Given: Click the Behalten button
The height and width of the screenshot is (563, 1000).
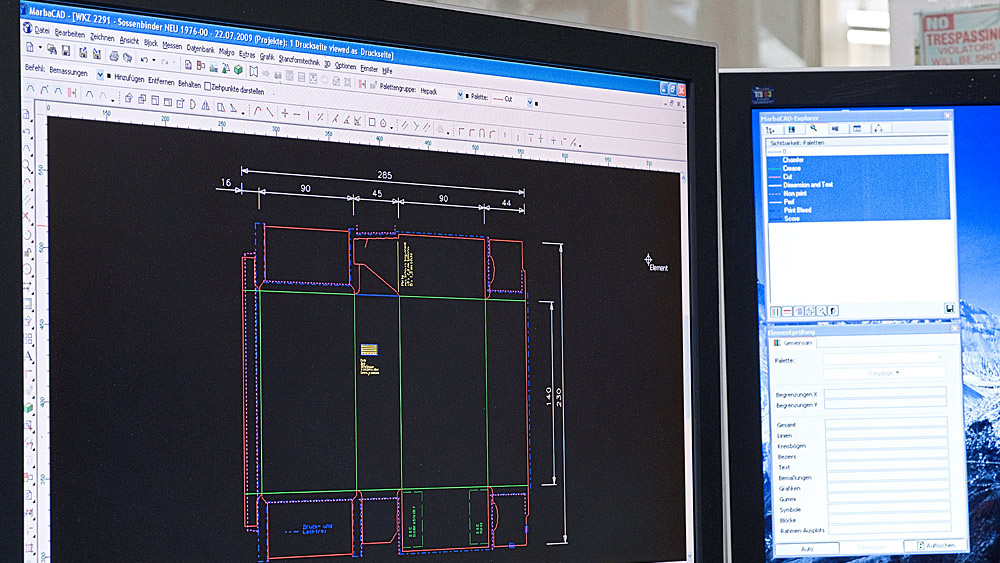Looking at the screenshot, I should tap(189, 84).
